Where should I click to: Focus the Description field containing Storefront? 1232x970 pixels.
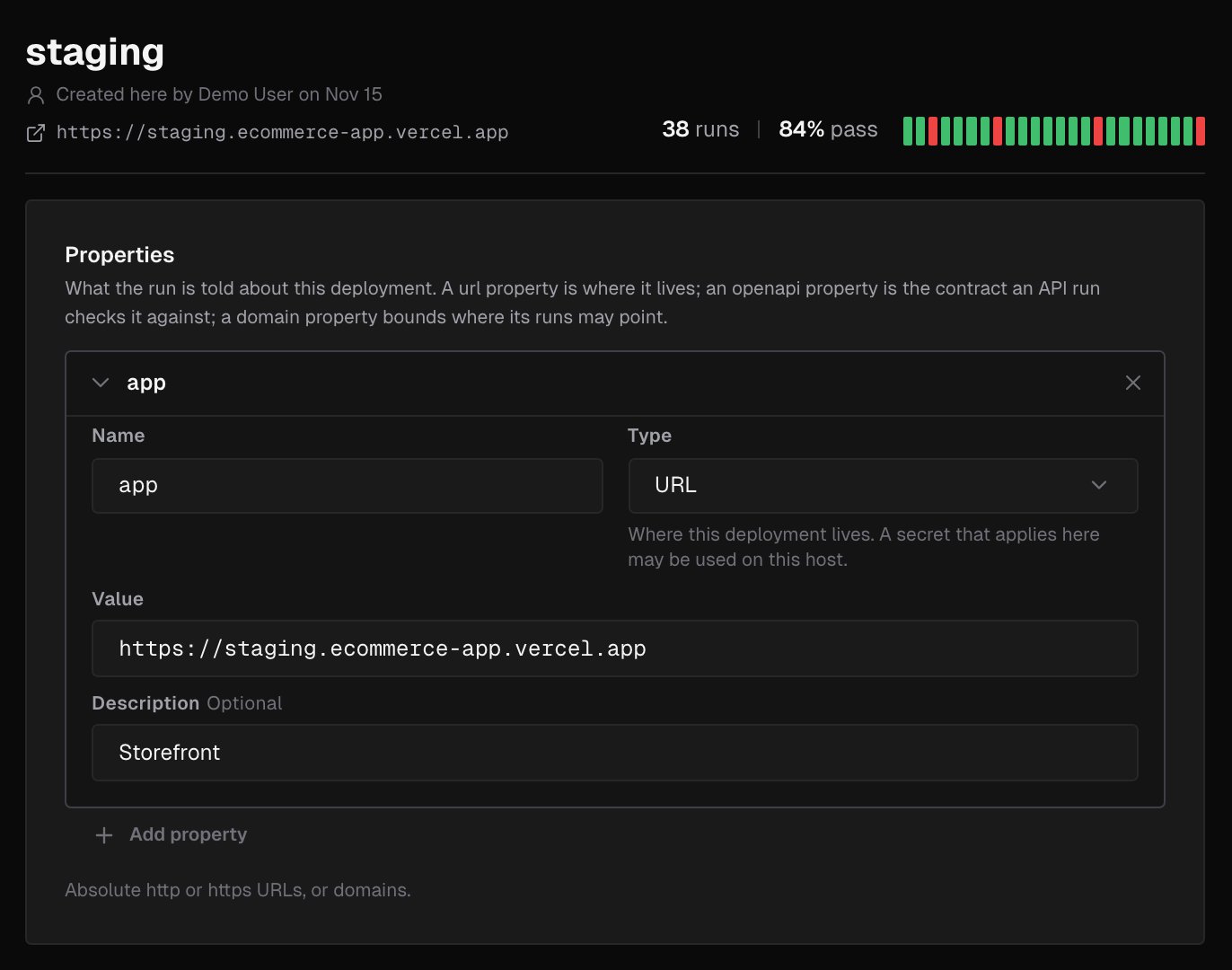coord(614,753)
